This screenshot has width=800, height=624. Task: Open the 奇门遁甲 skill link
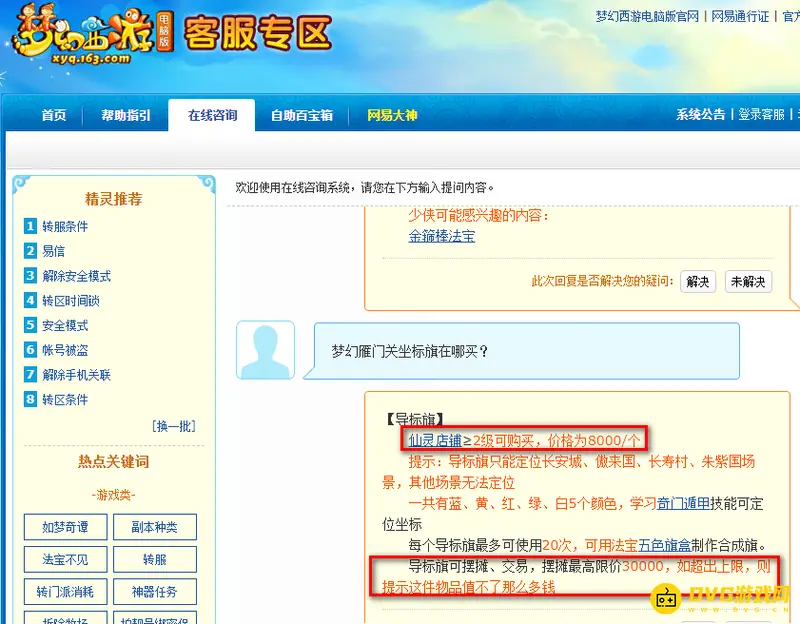[683, 504]
